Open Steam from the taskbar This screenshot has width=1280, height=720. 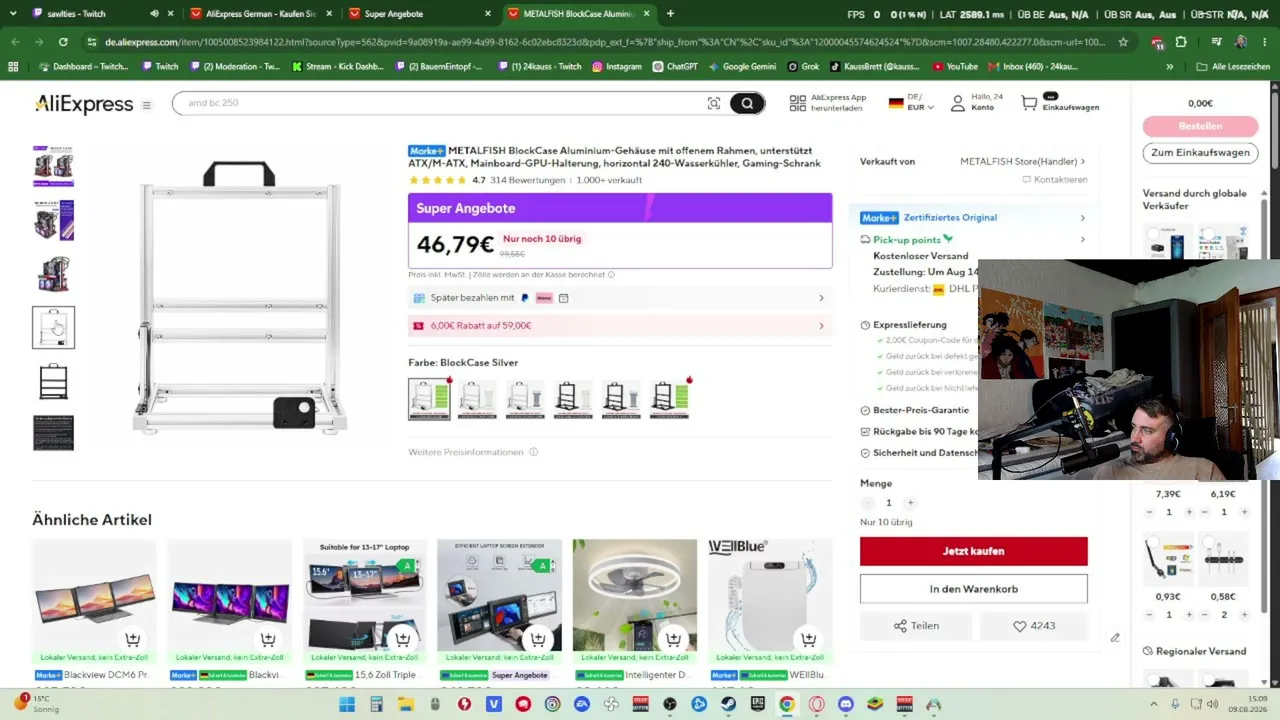[728, 704]
